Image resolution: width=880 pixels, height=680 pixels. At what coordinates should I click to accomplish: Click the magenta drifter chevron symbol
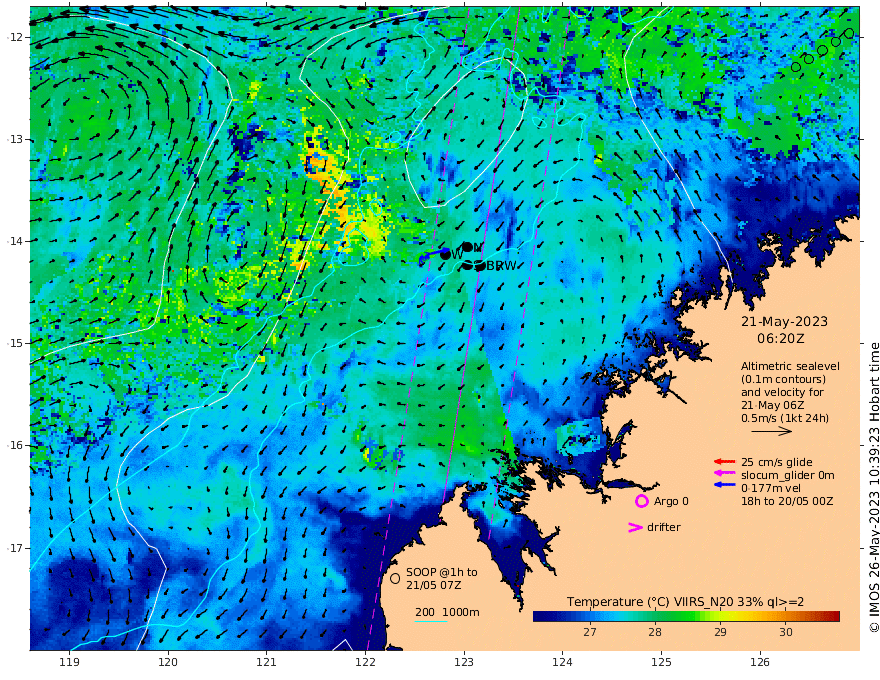(635, 527)
